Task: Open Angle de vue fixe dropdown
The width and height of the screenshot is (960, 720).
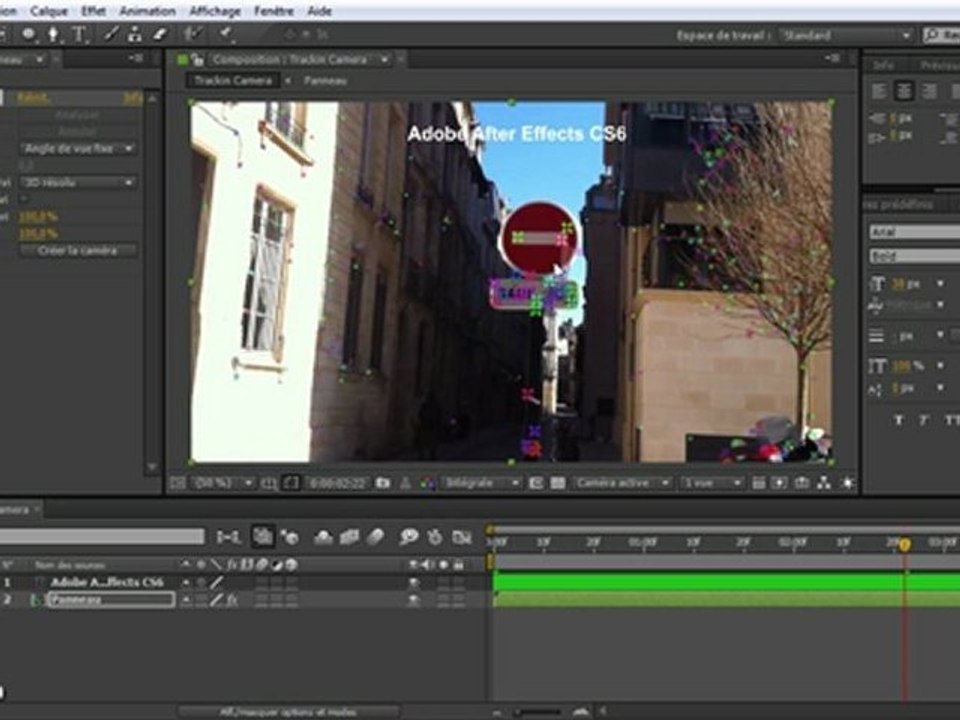Action: coord(78,149)
